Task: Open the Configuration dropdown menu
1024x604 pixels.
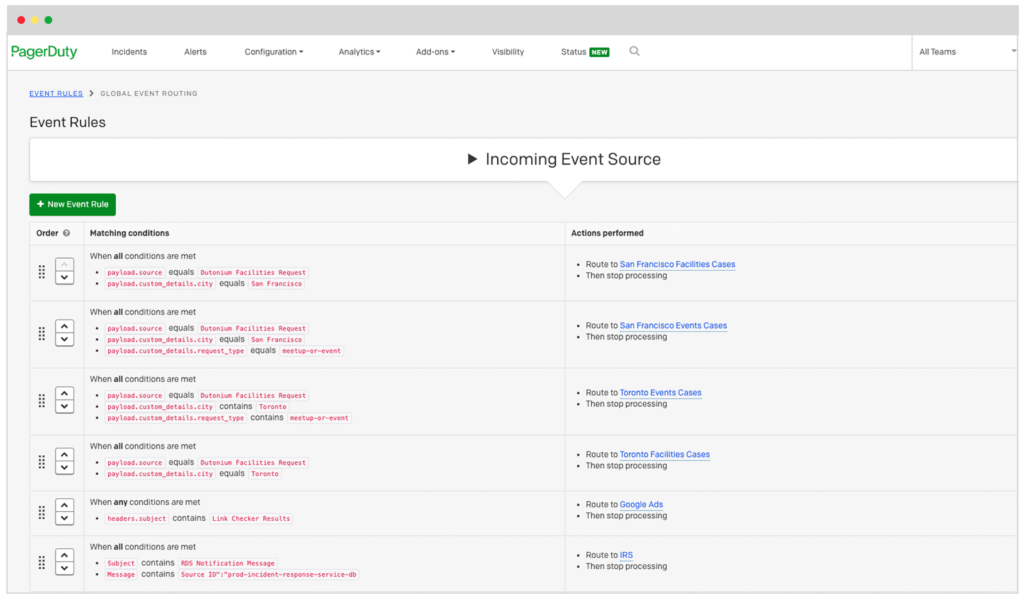Action: tap(274, 52)
